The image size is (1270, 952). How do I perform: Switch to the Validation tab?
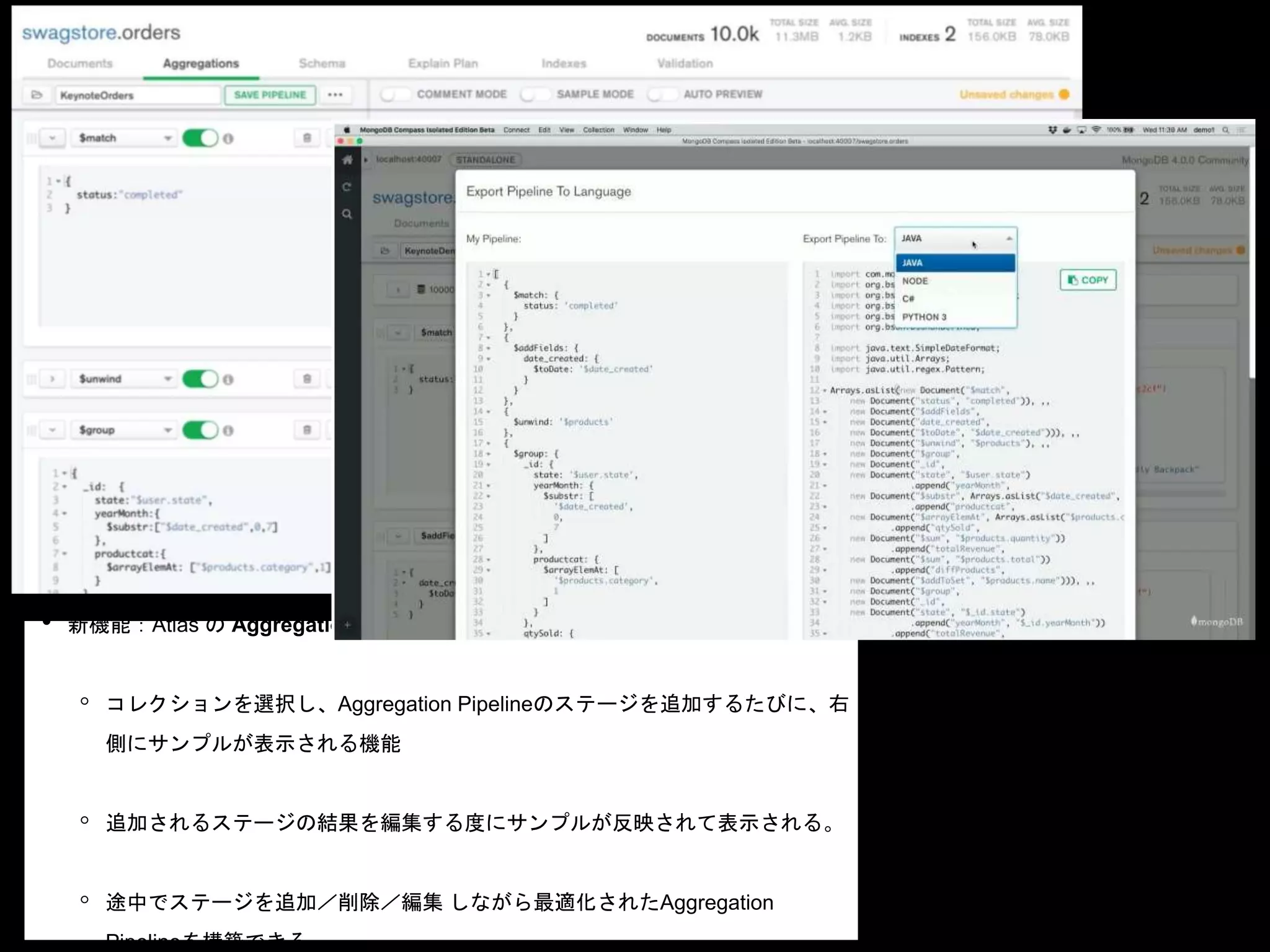685,63
